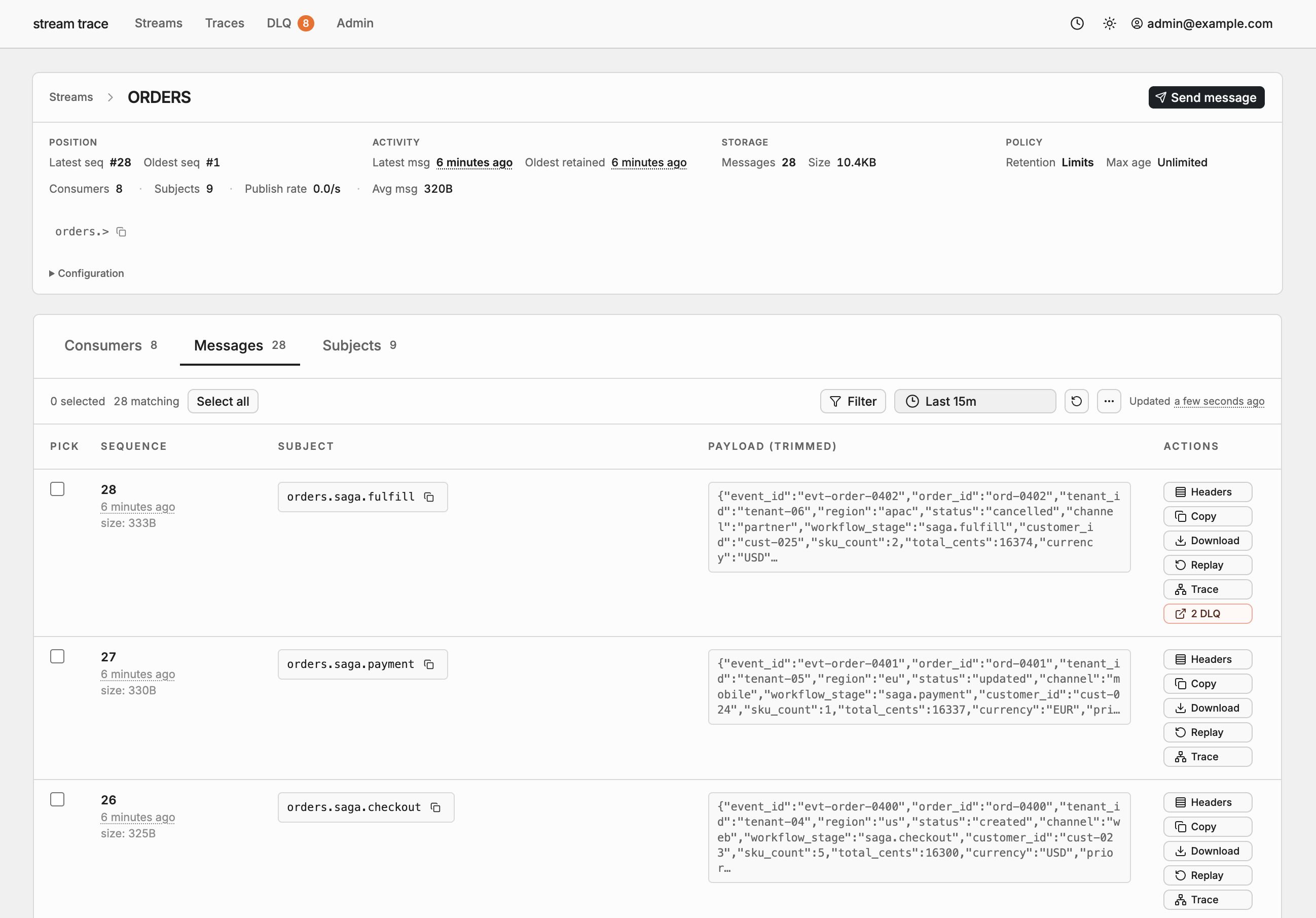View Headers for message 28
This screenshot has width=1316, height=918.
[x=1207, y=492]
